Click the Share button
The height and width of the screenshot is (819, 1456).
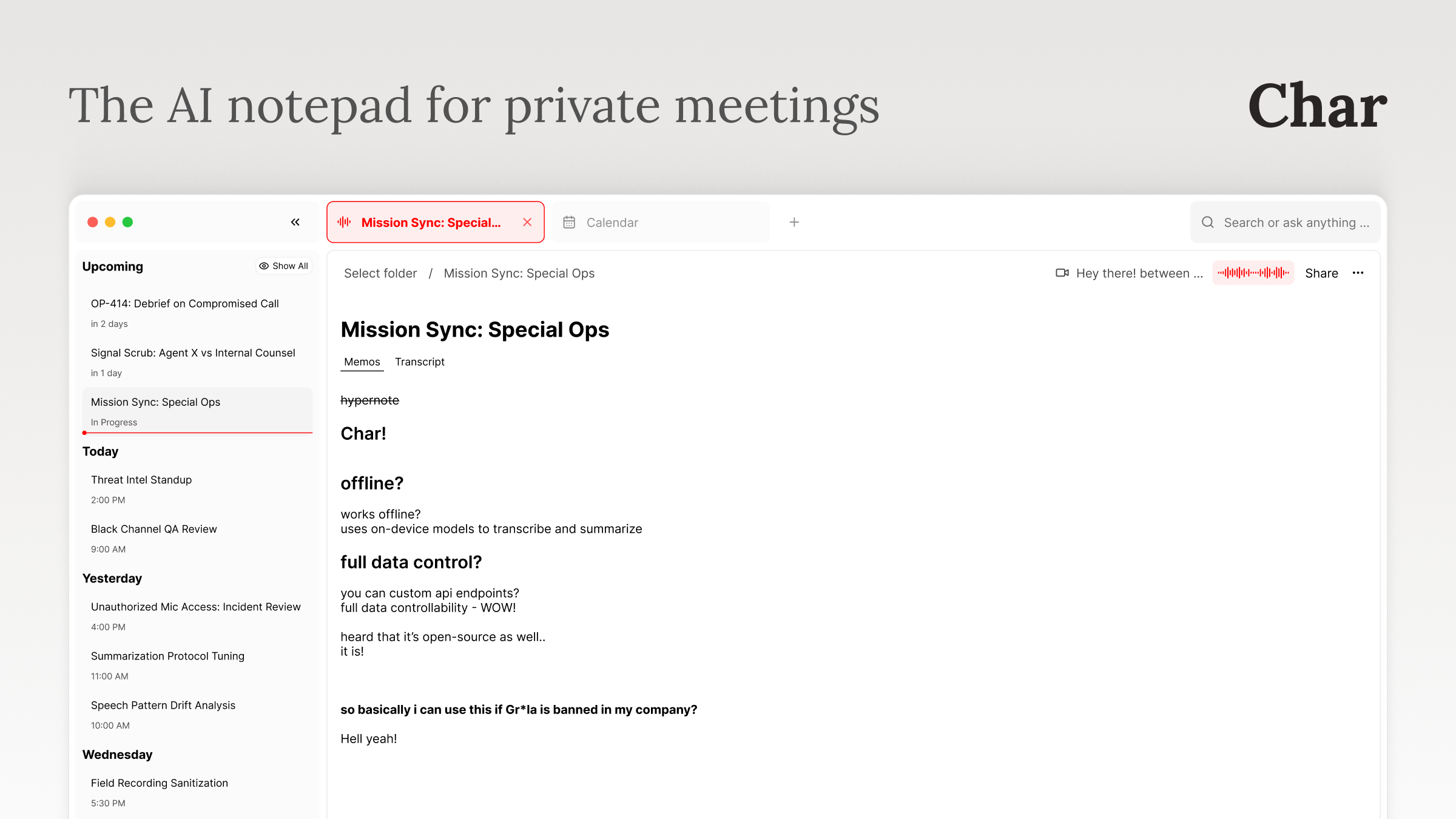[1321, 273]
